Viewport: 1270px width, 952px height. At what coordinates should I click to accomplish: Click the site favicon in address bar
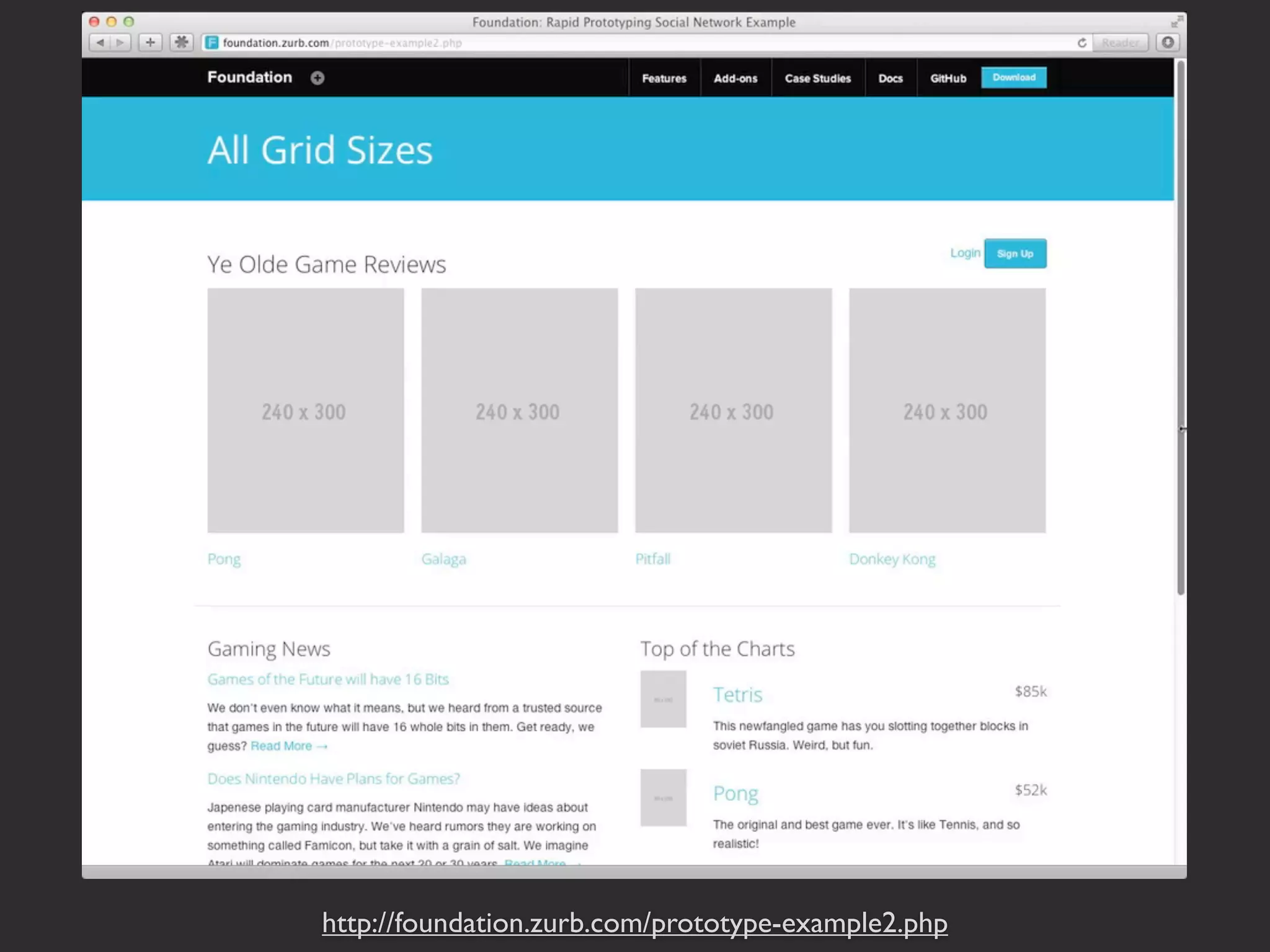click(212, 43)
